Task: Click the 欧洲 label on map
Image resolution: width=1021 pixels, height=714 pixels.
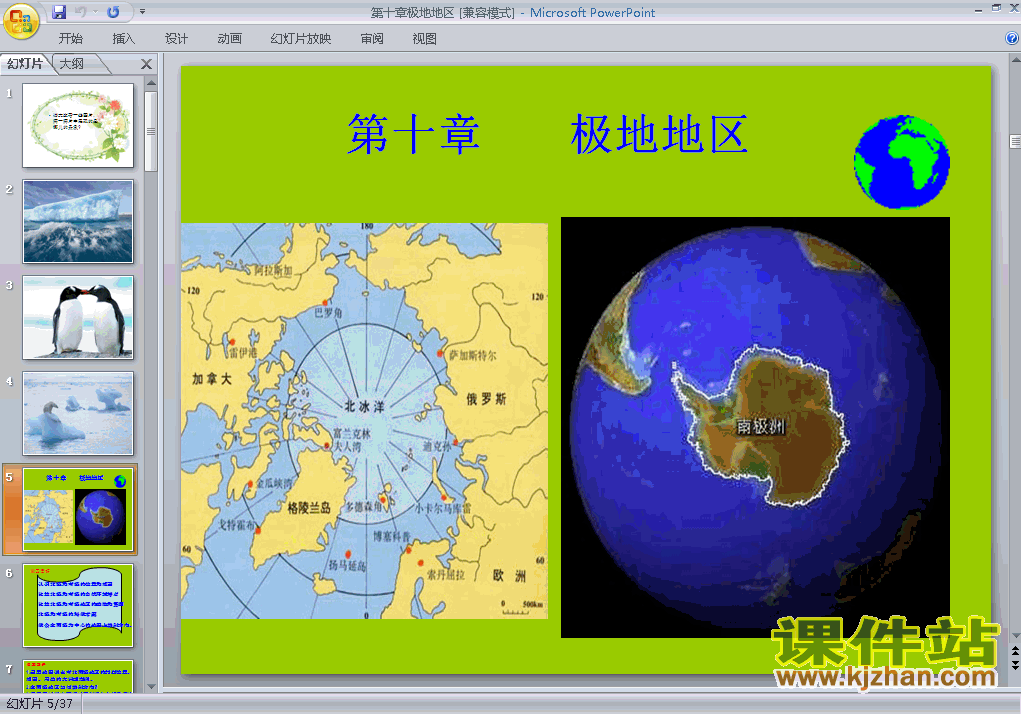Action: click(509, 575)
